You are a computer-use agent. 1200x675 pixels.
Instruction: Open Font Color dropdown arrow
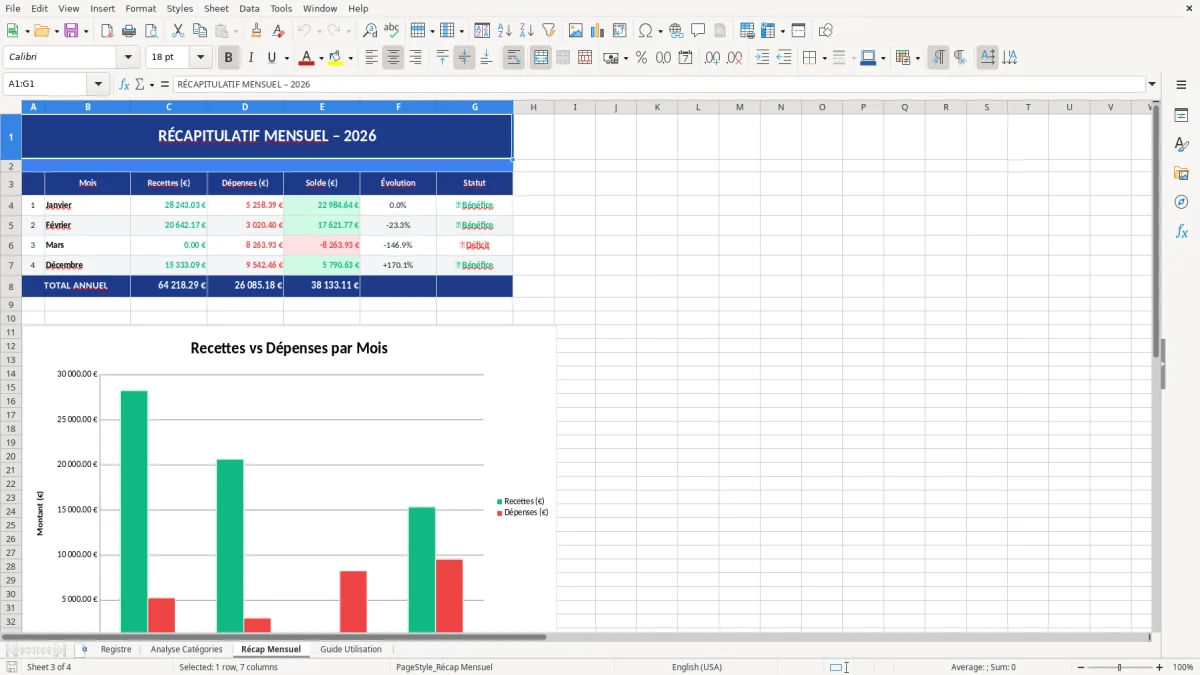tap(321, 58)
